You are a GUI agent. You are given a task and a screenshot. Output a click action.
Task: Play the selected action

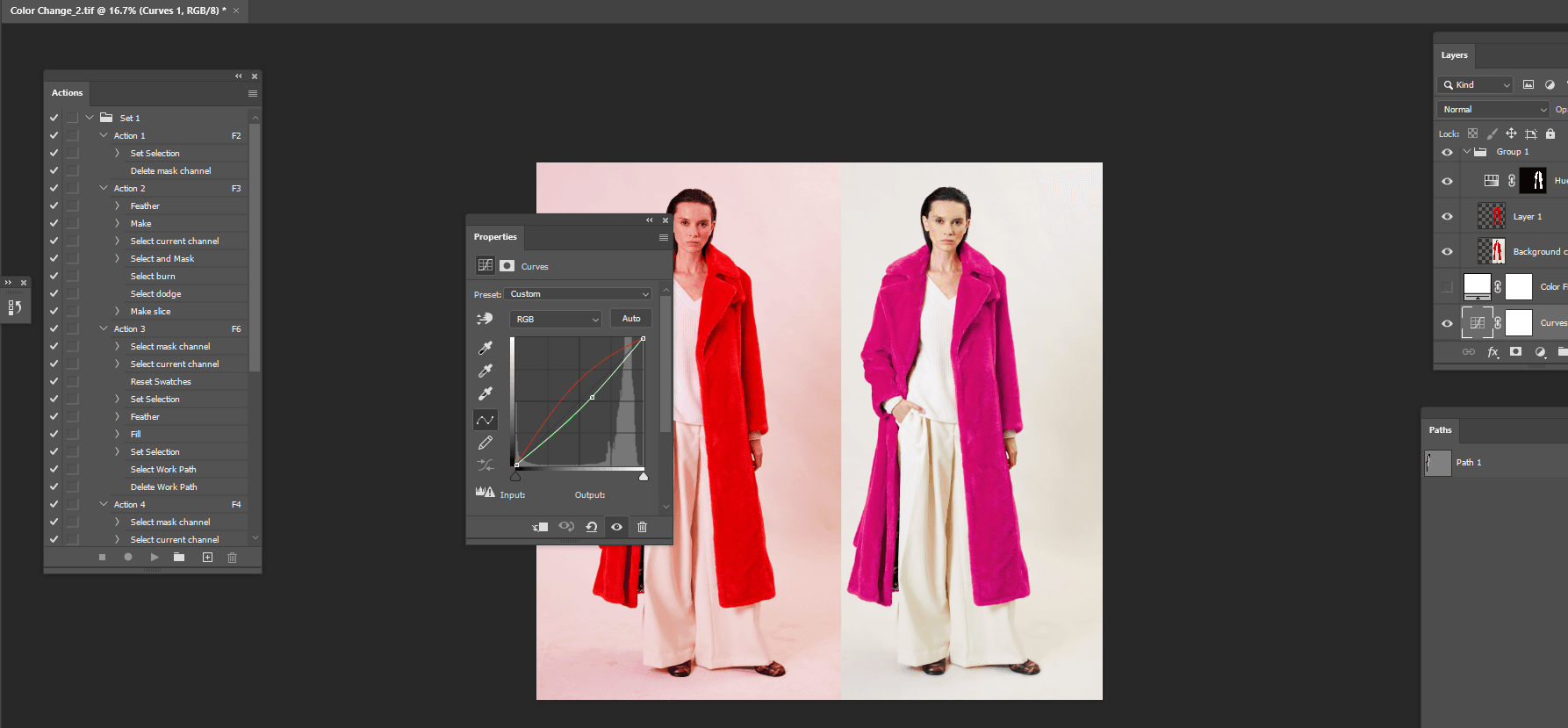click(155, 558)
